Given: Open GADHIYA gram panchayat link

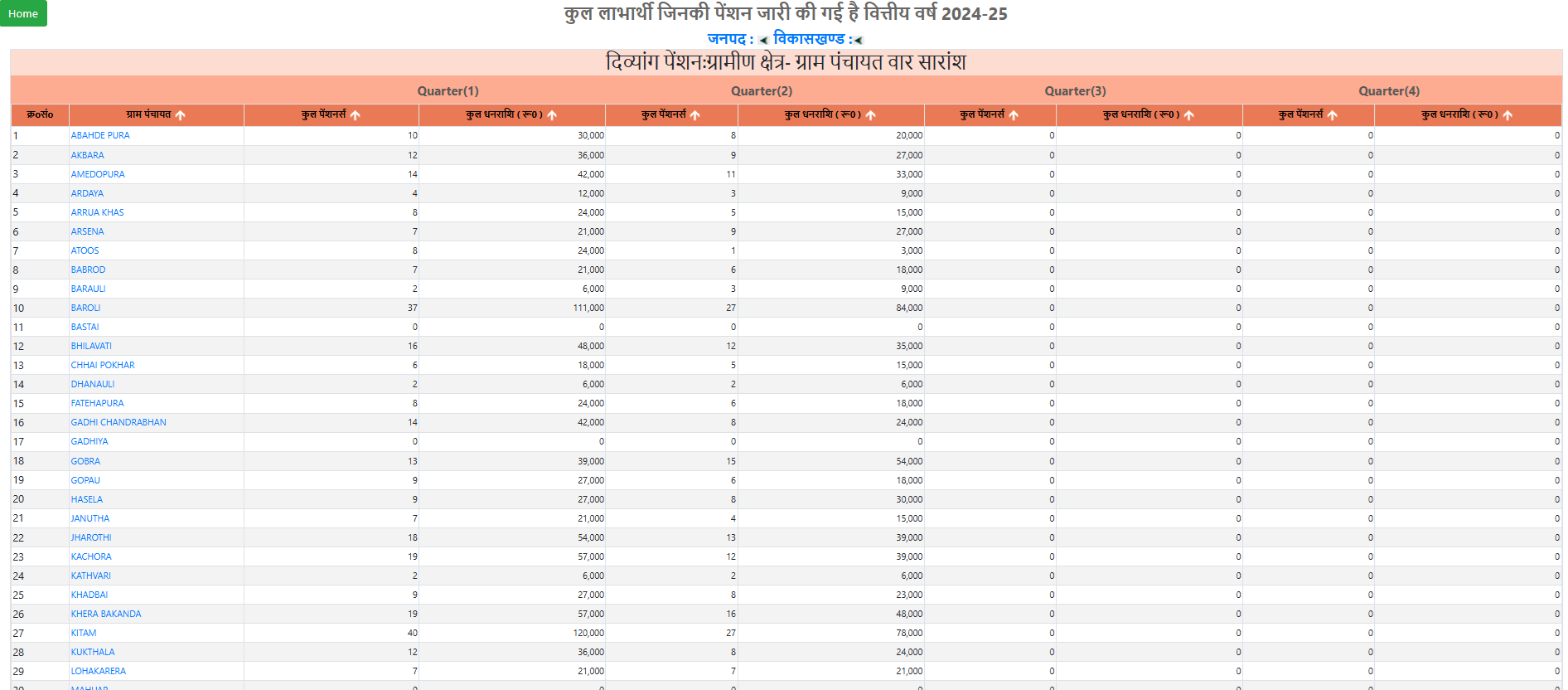Looking at the screenshot, I should [90, 441].
